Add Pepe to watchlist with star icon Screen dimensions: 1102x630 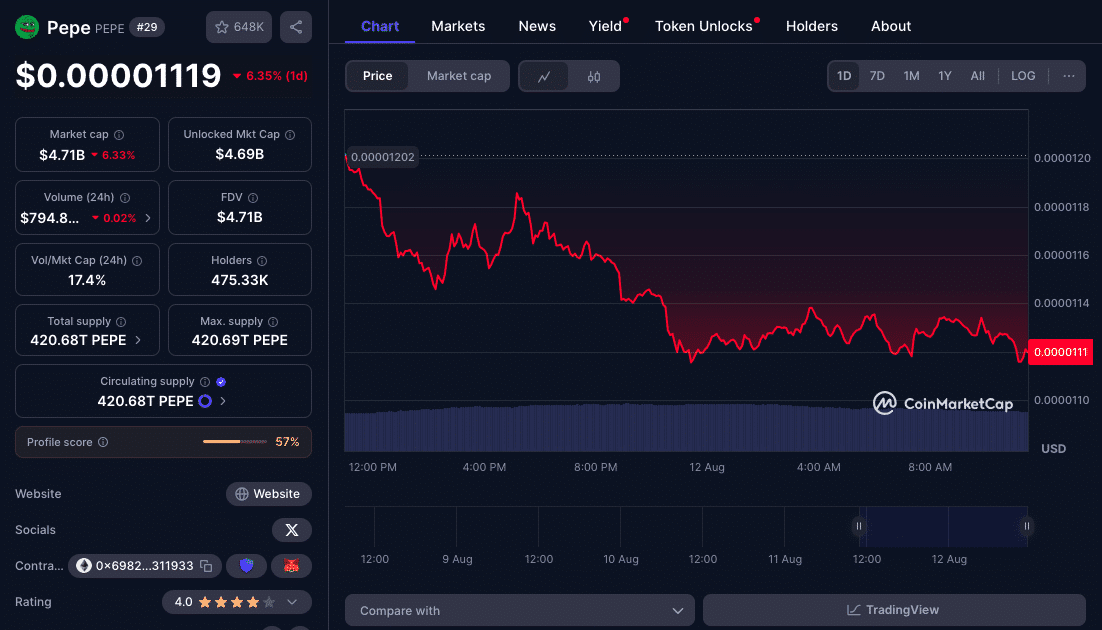[239, 27]
